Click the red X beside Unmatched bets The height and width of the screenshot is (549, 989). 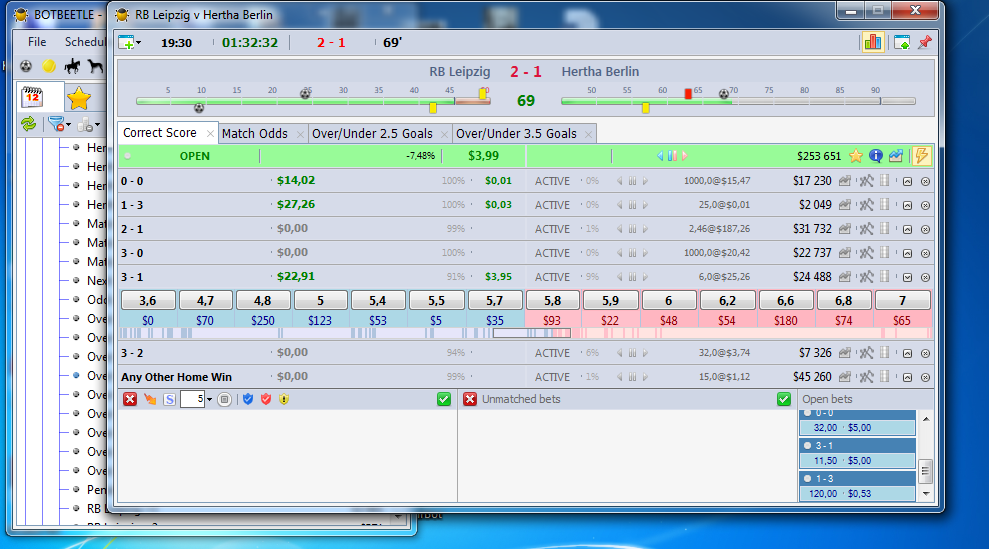(470, 399)
